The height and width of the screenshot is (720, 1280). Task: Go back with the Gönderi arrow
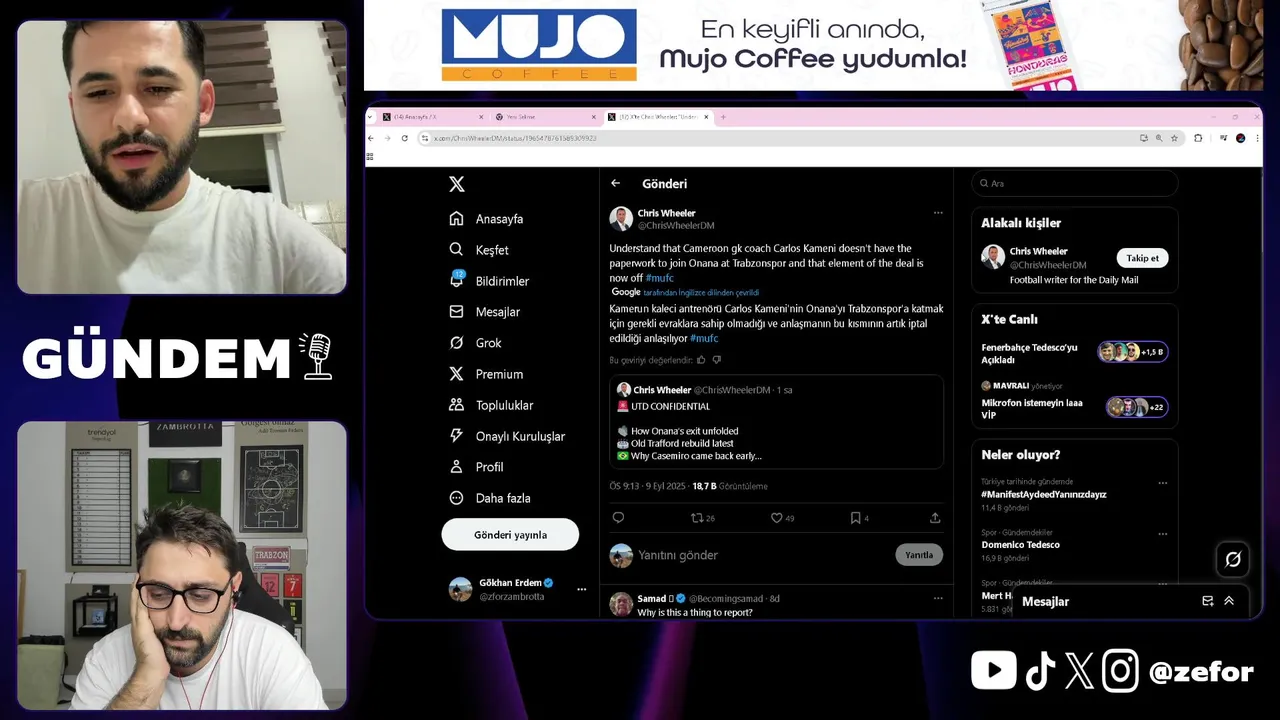pyautogui.click(x=616, y=184)
